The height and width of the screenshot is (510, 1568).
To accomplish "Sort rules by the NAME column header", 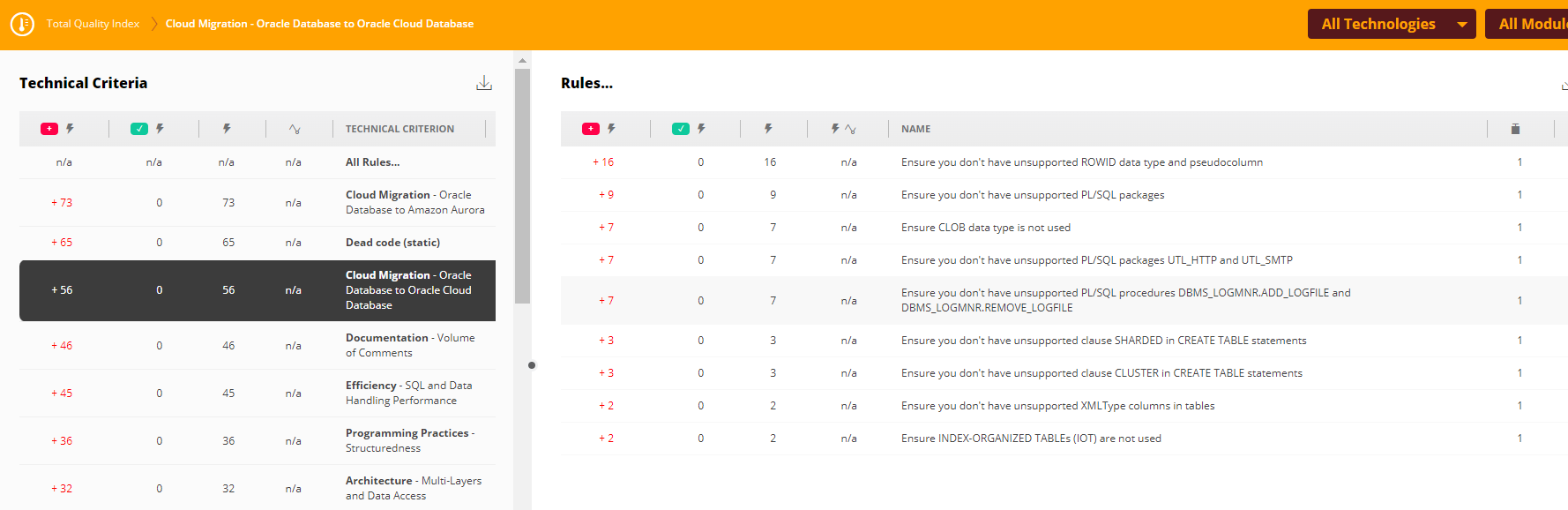I will coord(915,129).
